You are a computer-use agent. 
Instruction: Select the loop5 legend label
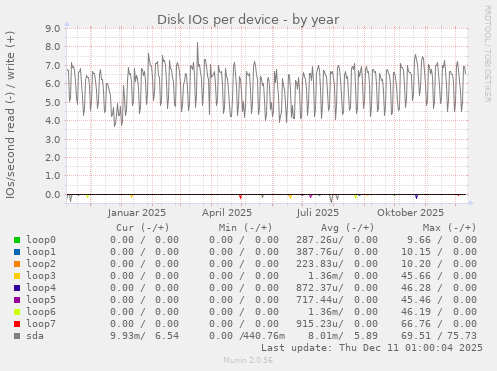[41, 300]
